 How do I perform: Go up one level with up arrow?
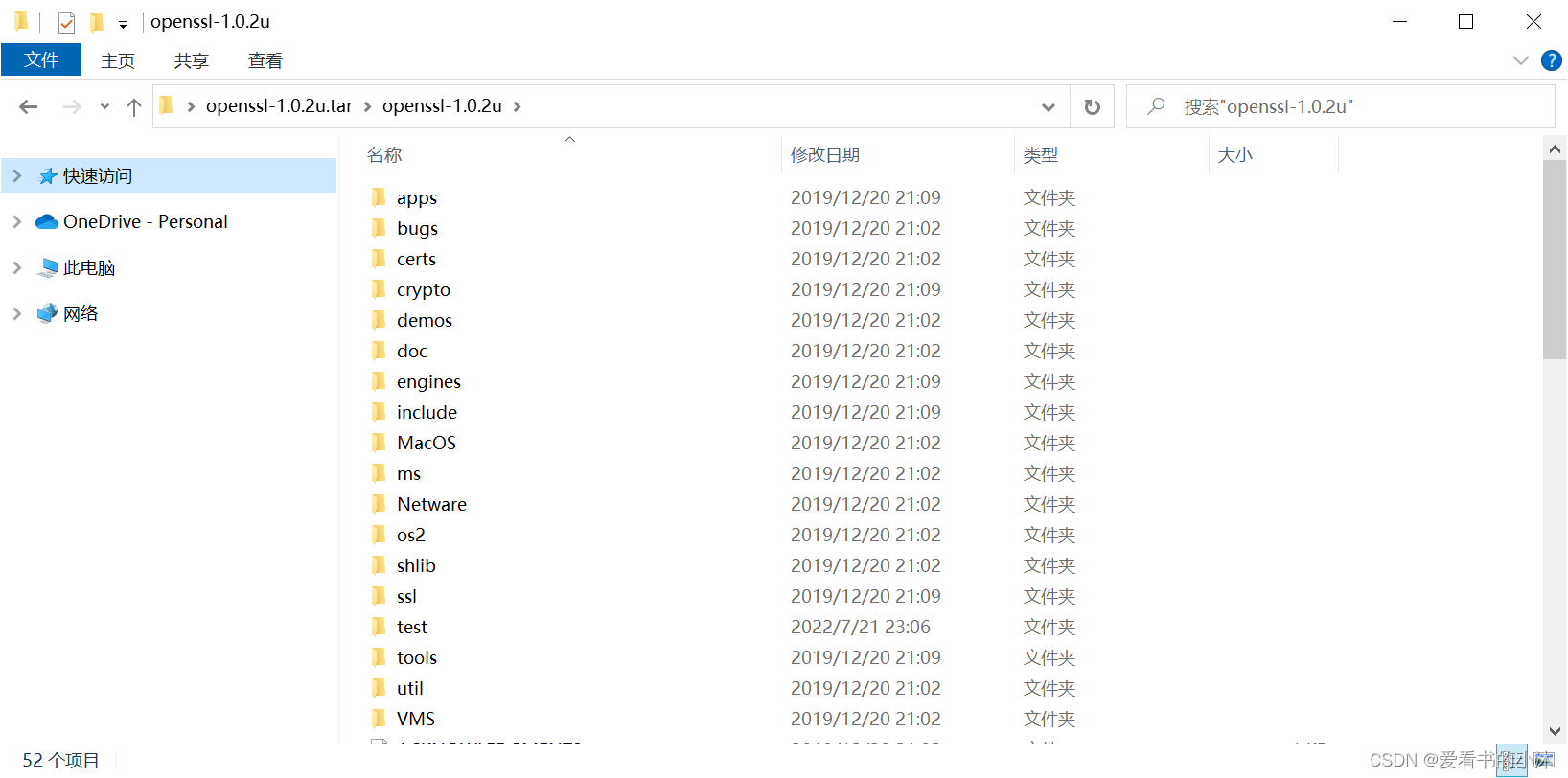point(134,106)
